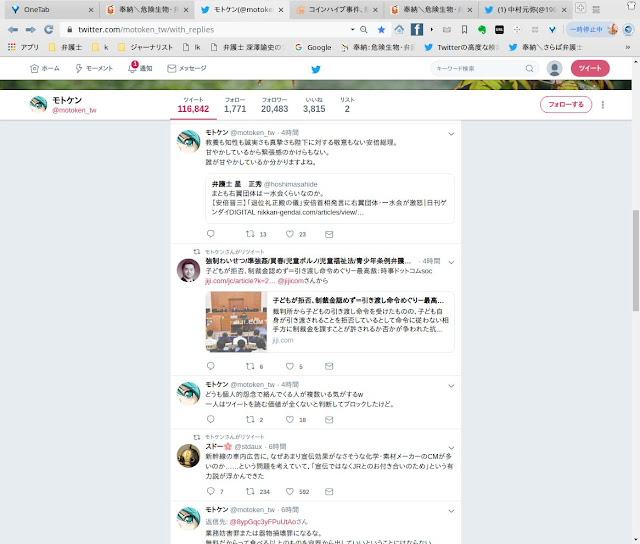
Task: Click the 一時停止中 profile chip in toolbar
Action: [x=592, y=29]
